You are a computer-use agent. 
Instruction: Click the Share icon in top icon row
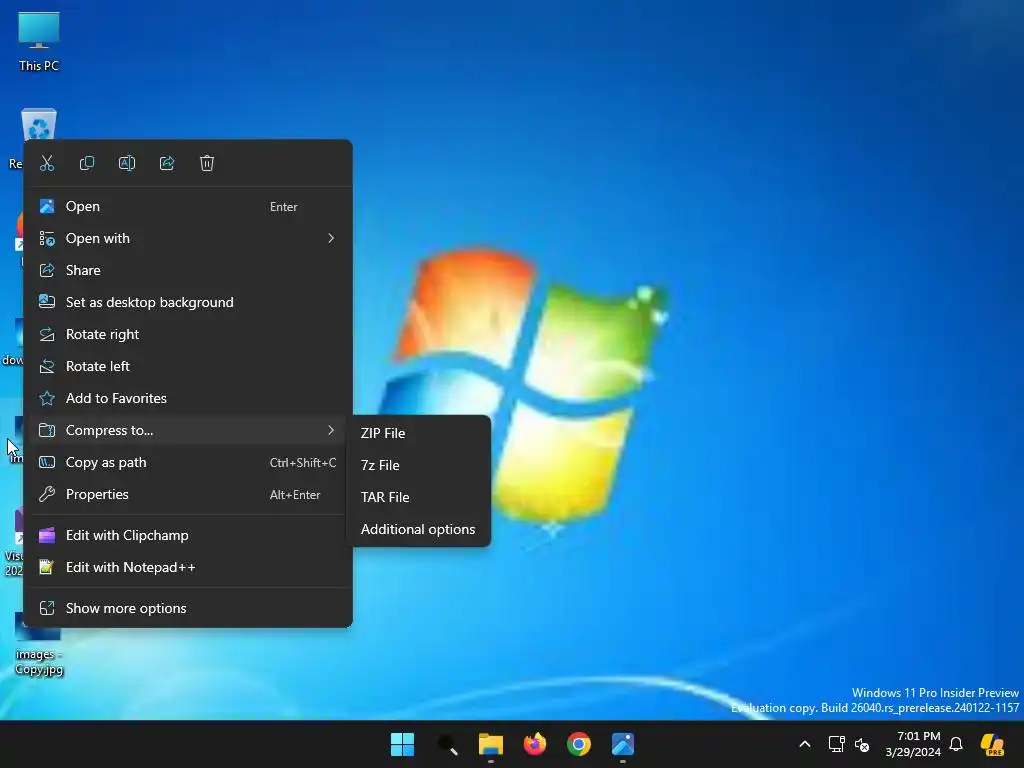167,163
